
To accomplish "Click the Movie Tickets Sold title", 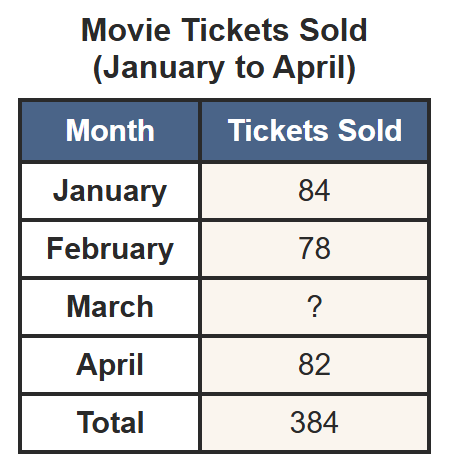I will point(224,30).
